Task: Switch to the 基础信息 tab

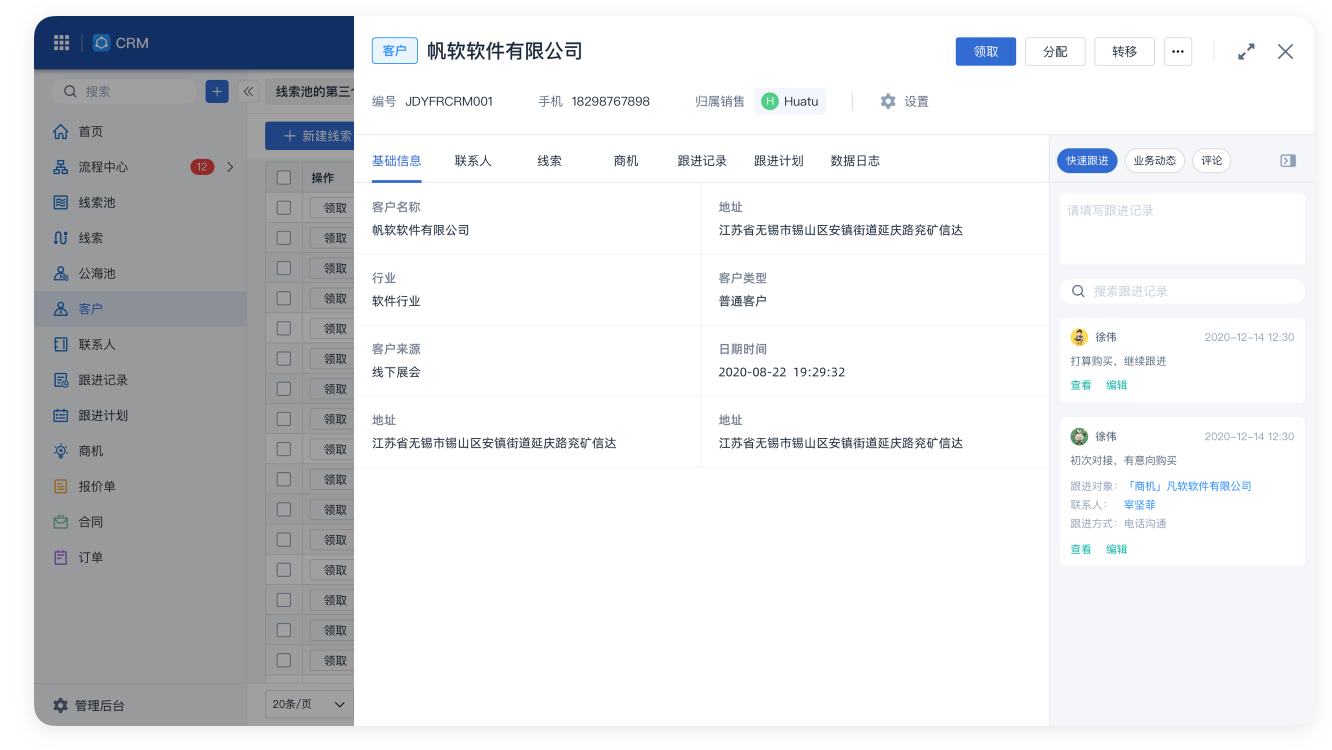Action: click(396, 161)
